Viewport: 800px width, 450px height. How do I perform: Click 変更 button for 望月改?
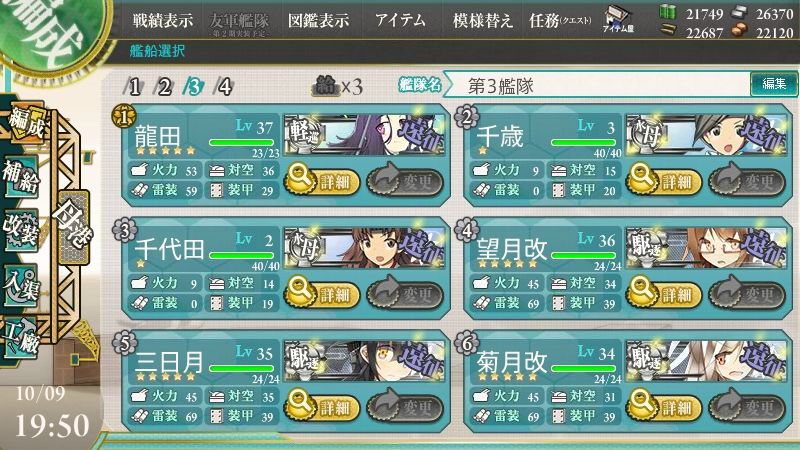point(747,294)
